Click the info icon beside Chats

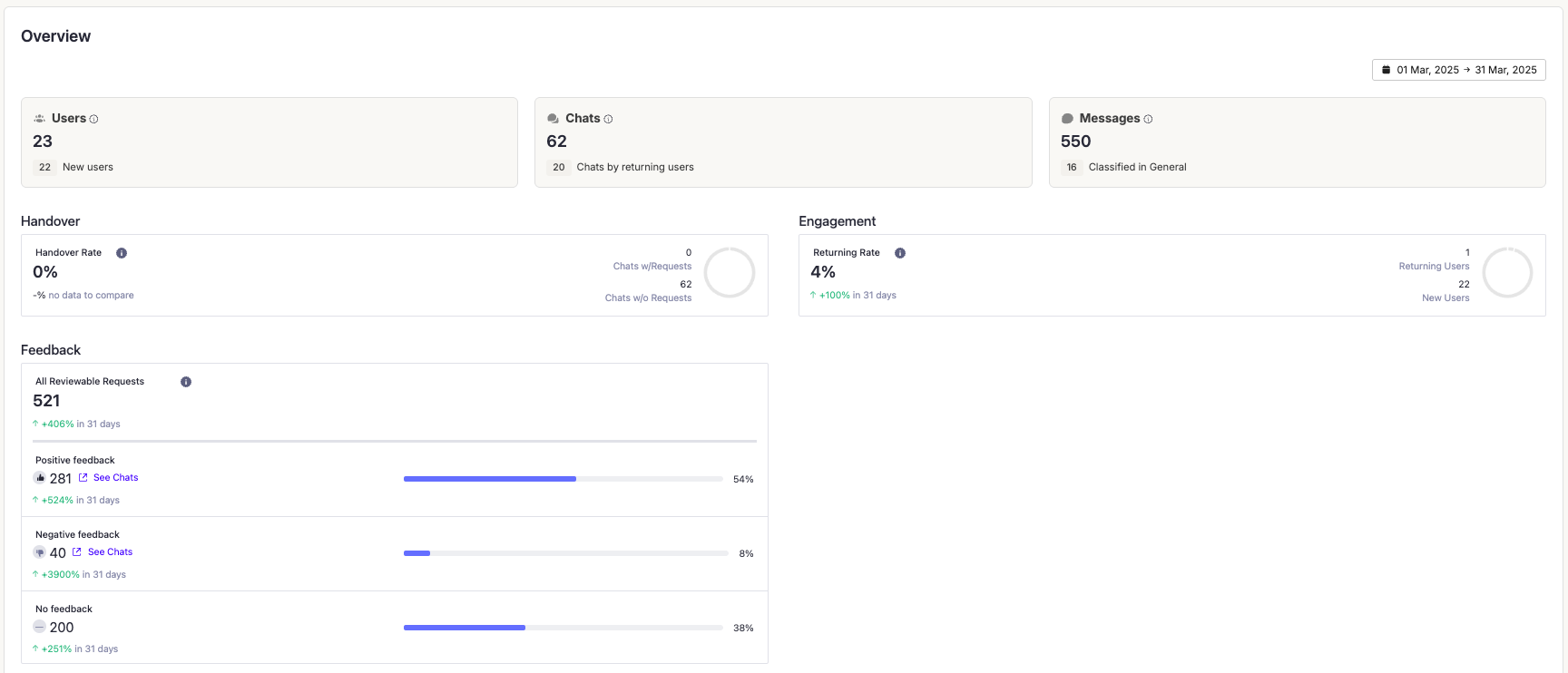click(x=608, y=119)
